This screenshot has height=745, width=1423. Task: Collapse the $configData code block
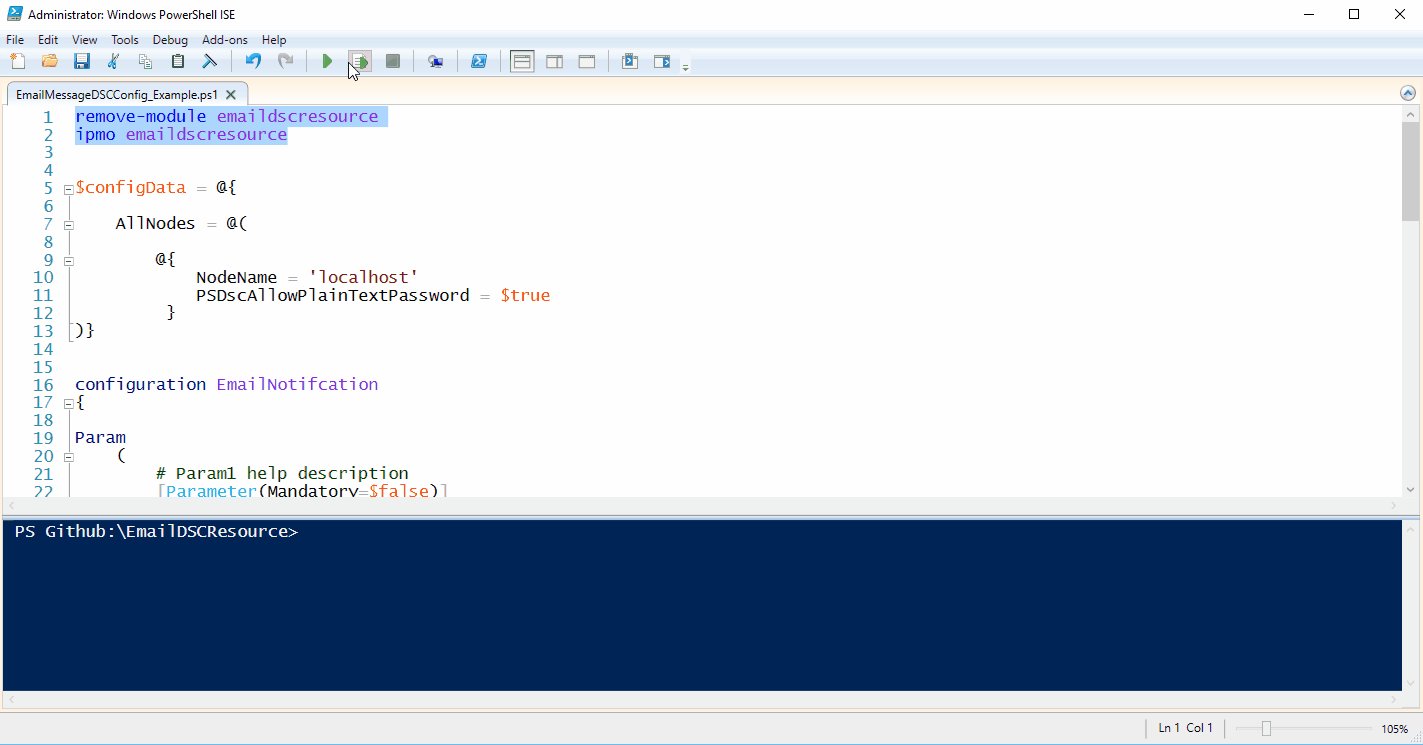click(68, 189)
